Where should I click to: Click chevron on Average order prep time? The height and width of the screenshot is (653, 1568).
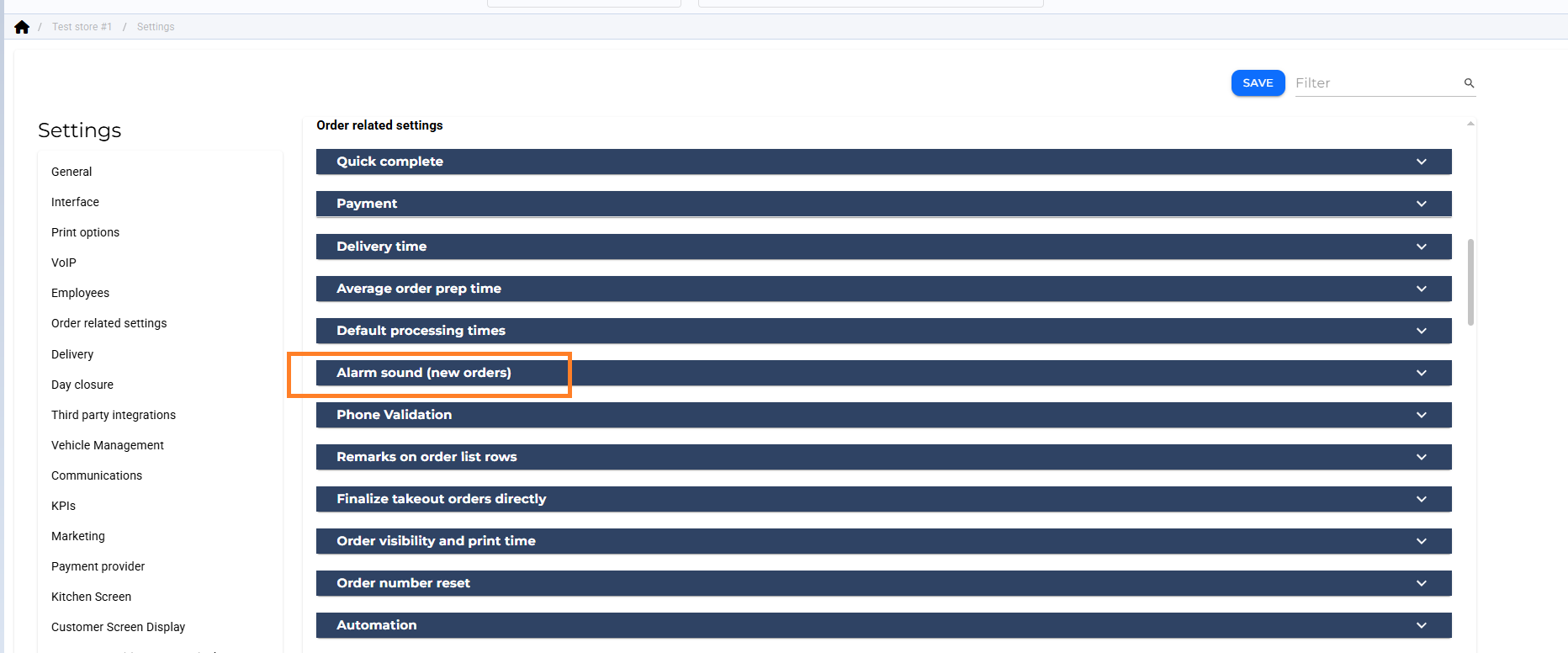(x=1421, y=289)
